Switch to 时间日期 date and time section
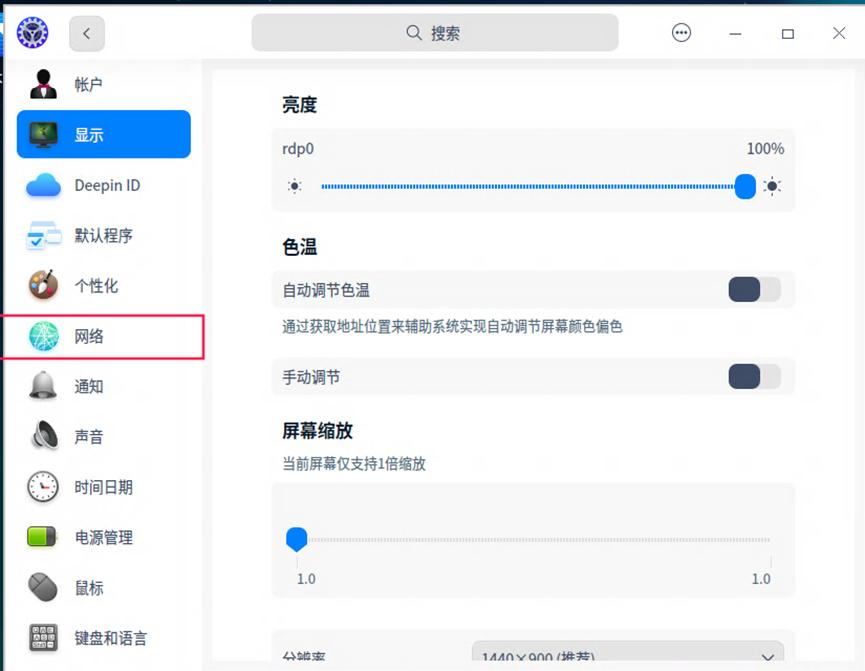 click(x=42, y=487)
